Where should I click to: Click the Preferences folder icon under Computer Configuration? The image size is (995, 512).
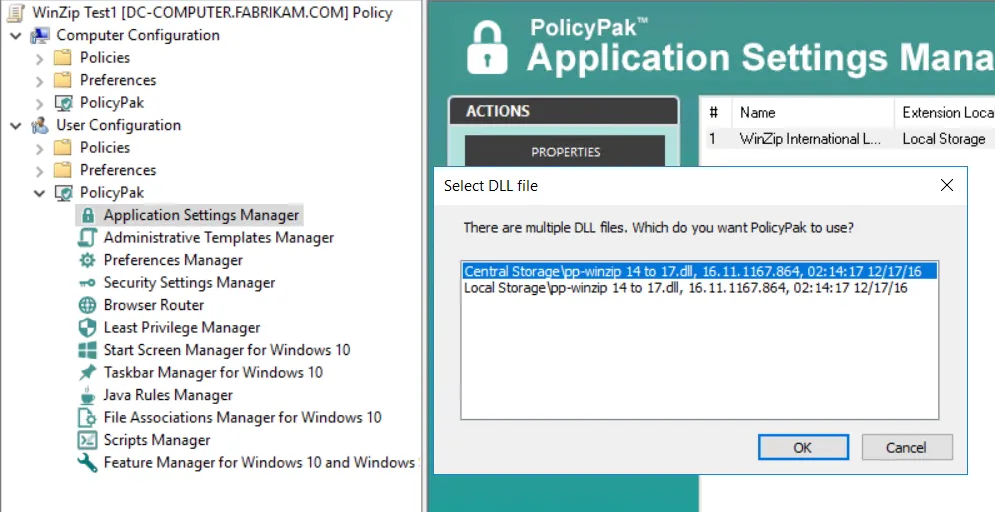pyautogui.click(x=63, y=81)
